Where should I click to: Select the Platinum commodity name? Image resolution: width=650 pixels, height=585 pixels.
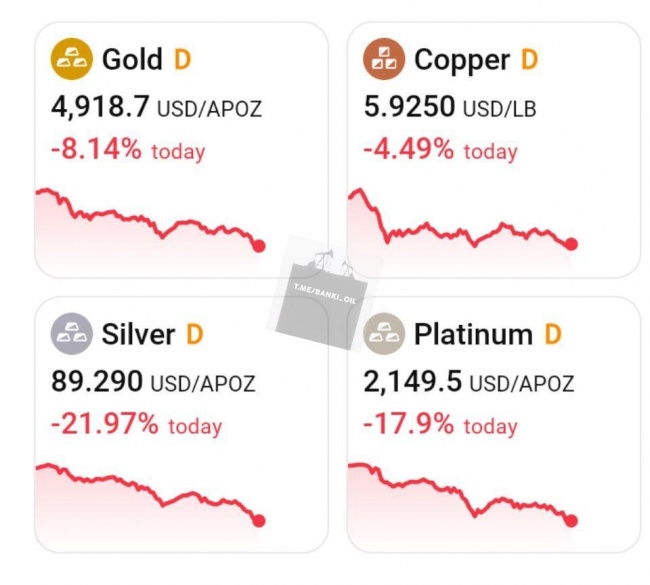pos(473,334)
